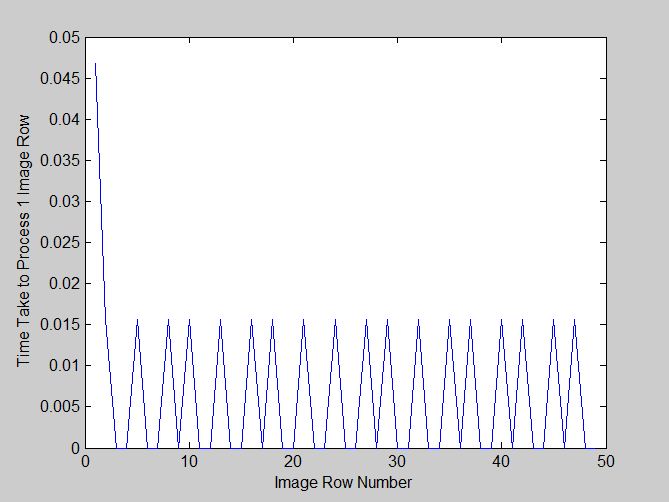Select the y-axis tick label 0.045
This screenshot has height=502, width=669.
pos(58,79)
